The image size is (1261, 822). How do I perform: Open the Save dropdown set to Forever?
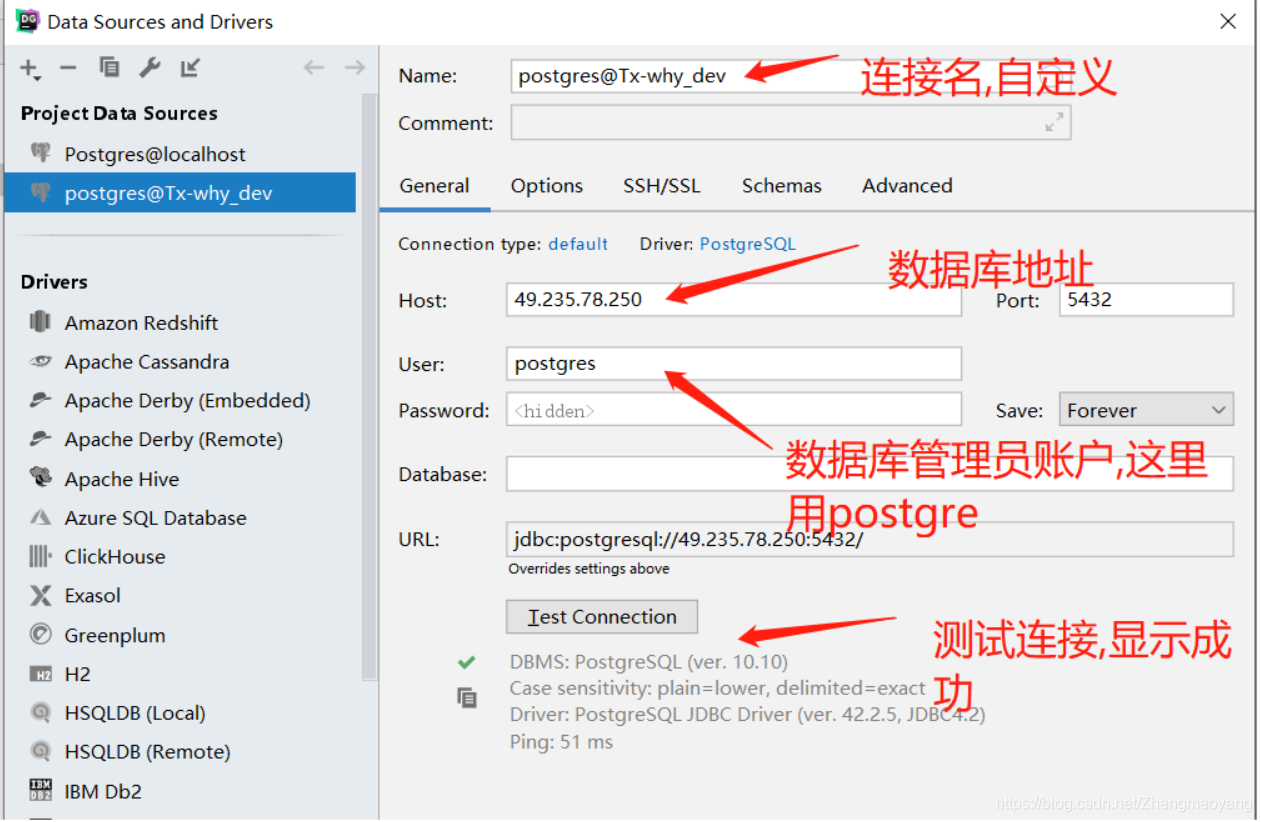click(x=1145, y=409)
